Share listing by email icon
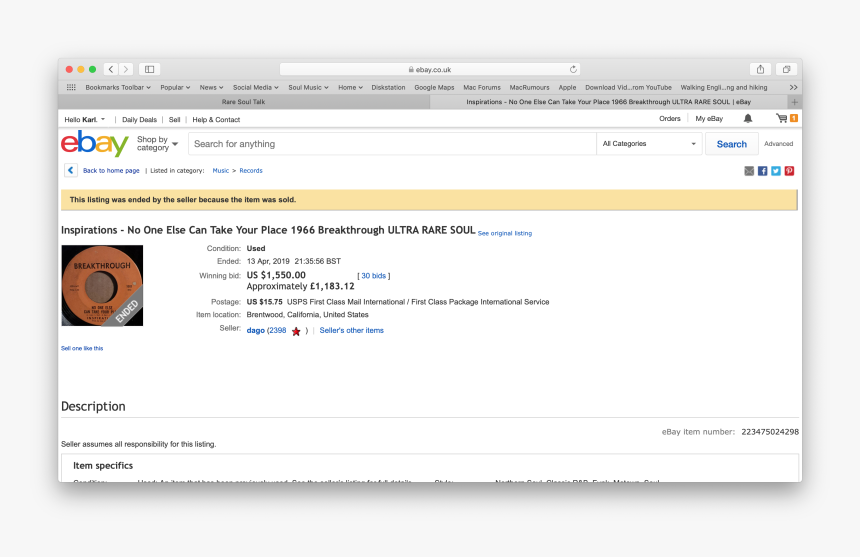This screenshot has width=860, height=557. click(749, 171)
